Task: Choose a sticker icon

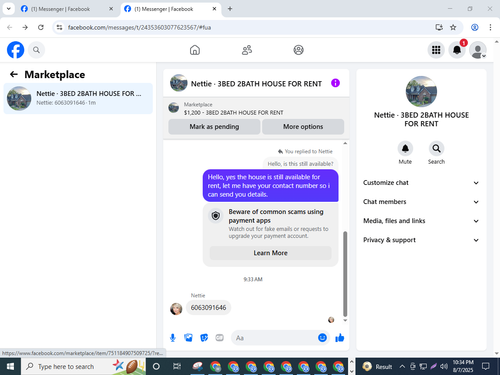Action: coord(204,338)
